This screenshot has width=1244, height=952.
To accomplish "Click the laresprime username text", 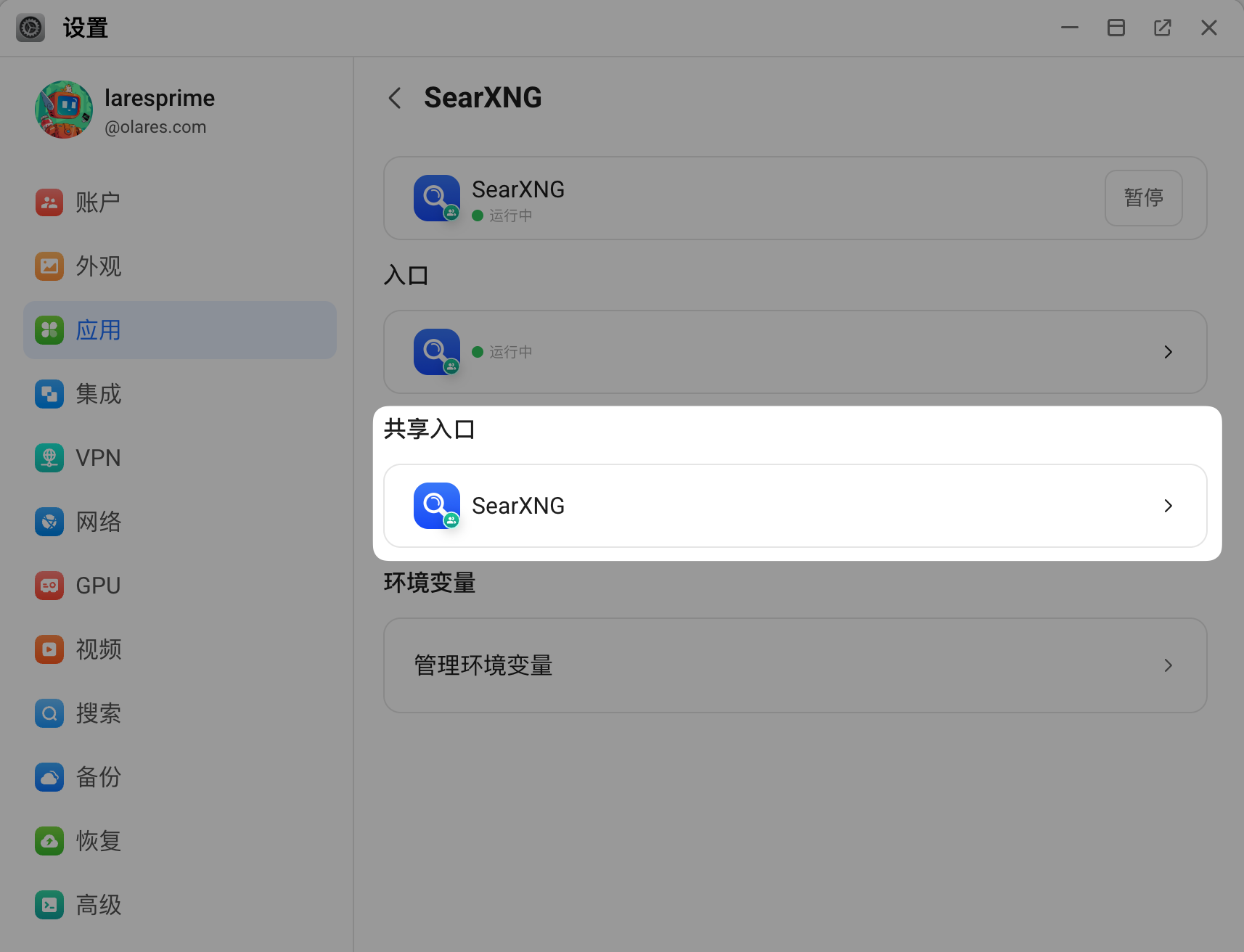I will coord(160,98).
